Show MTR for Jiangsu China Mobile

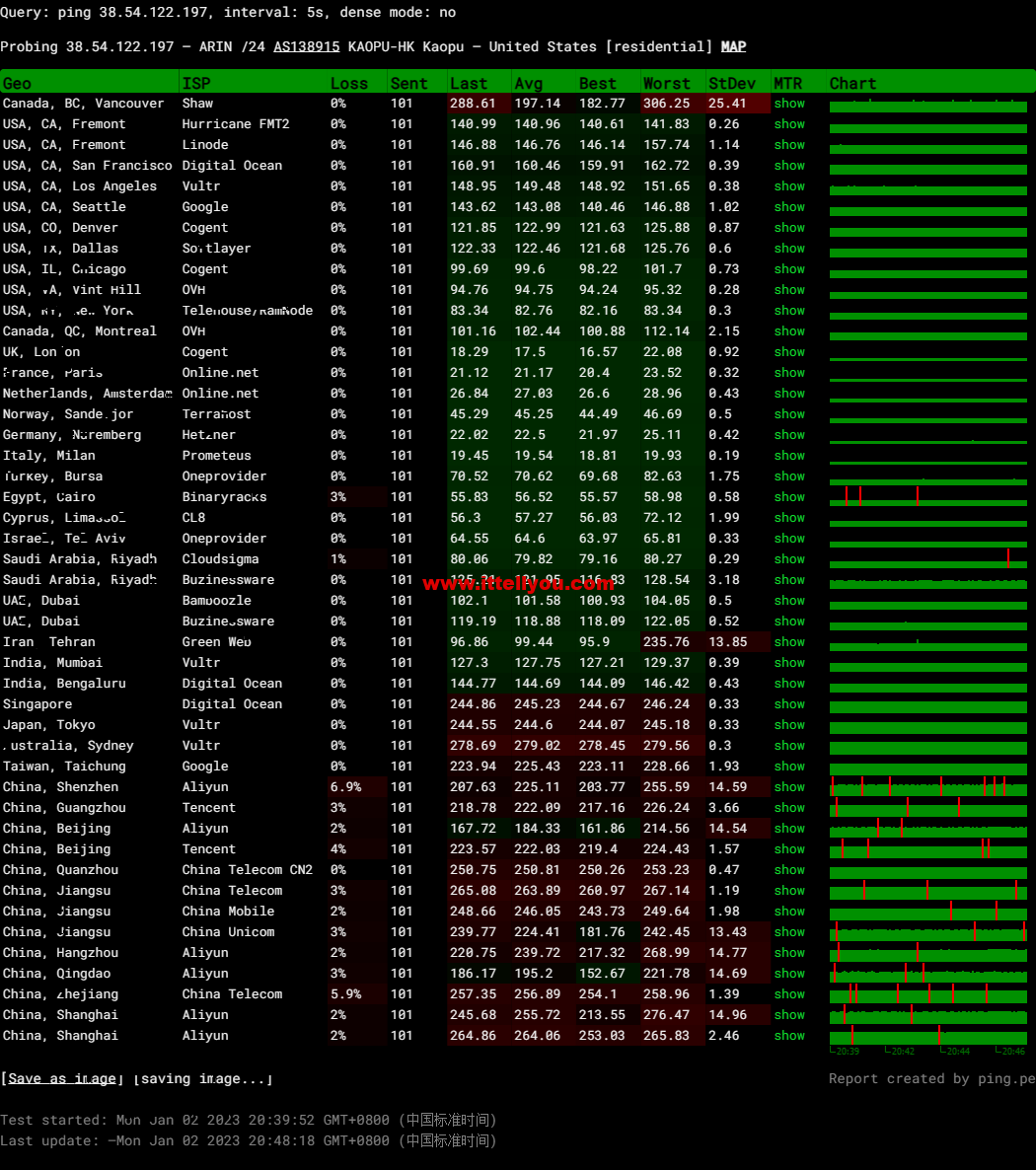789,912
